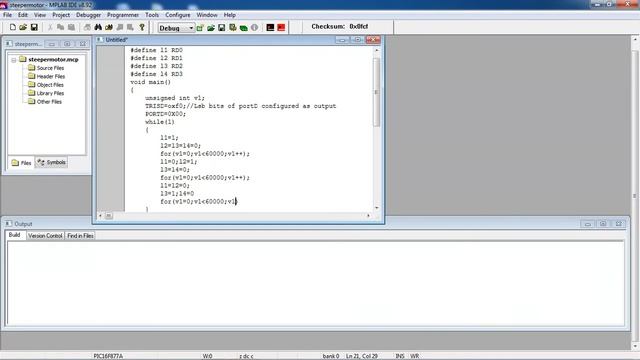Click the Copy toolbar icon

[x=60, y=27]
